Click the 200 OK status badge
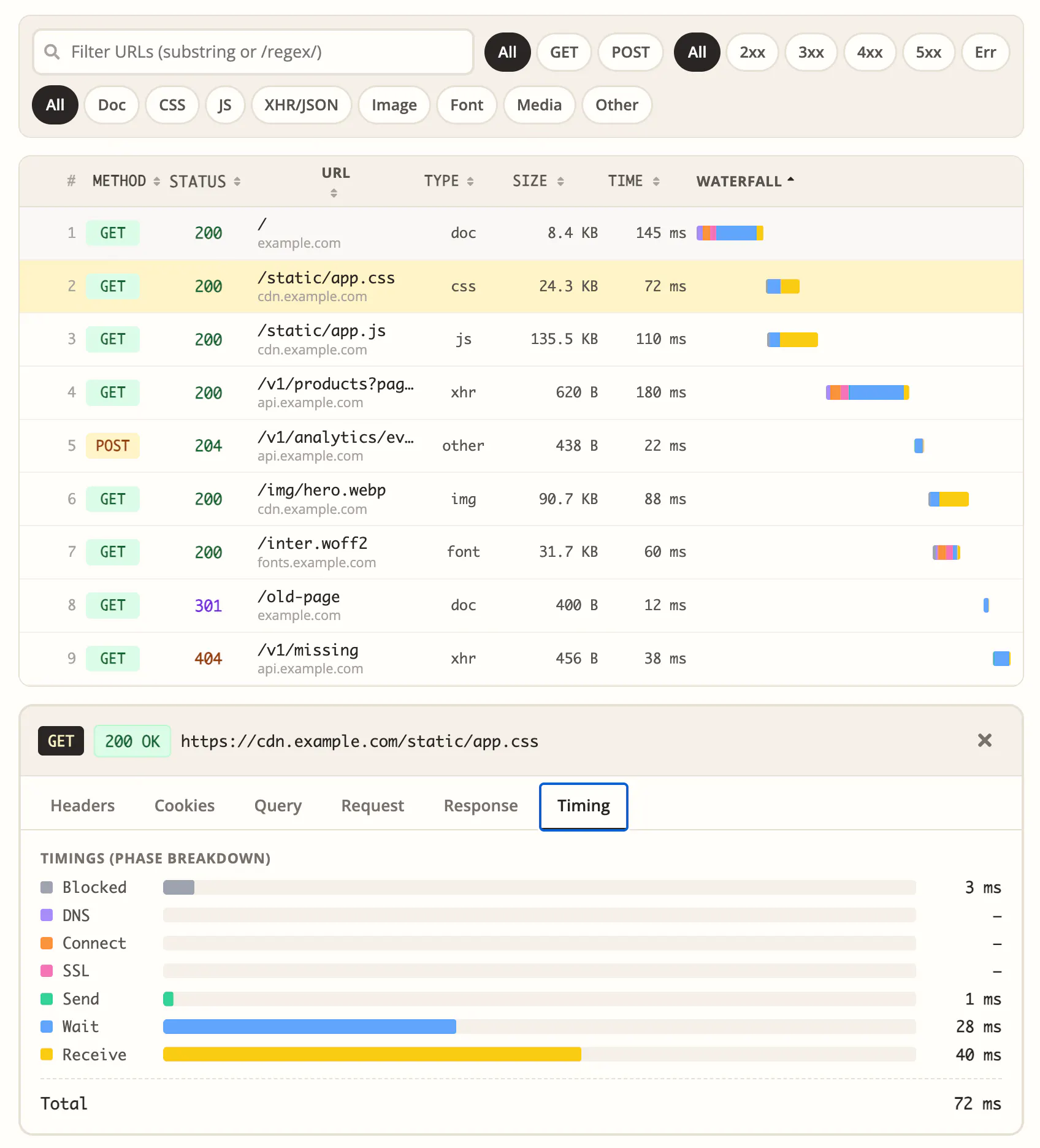Screen dimensions: 1040x1148 pos(132,741)
